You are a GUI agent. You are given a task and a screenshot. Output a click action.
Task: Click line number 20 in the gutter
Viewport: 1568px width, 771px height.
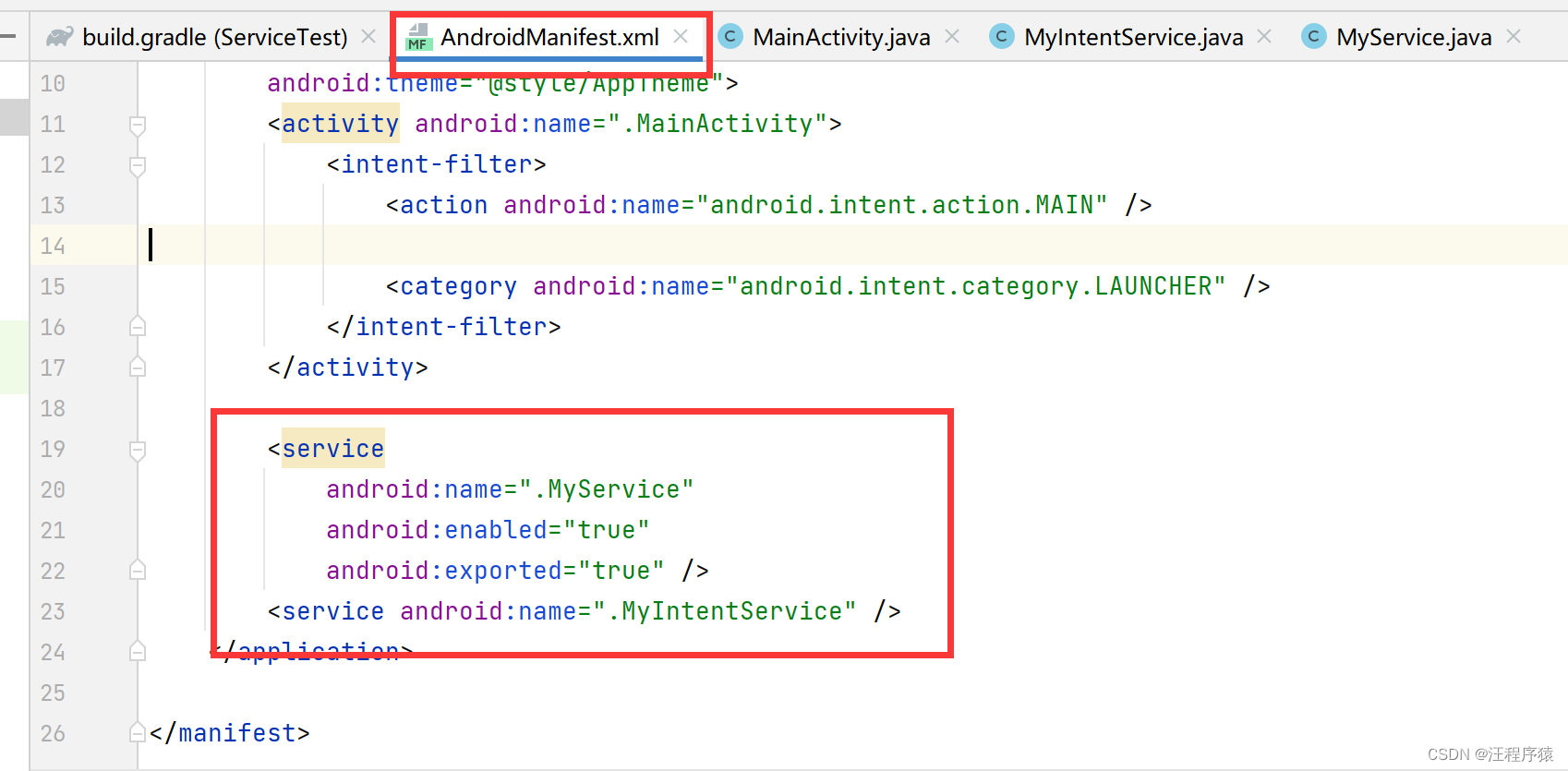(x=53, y=489)
